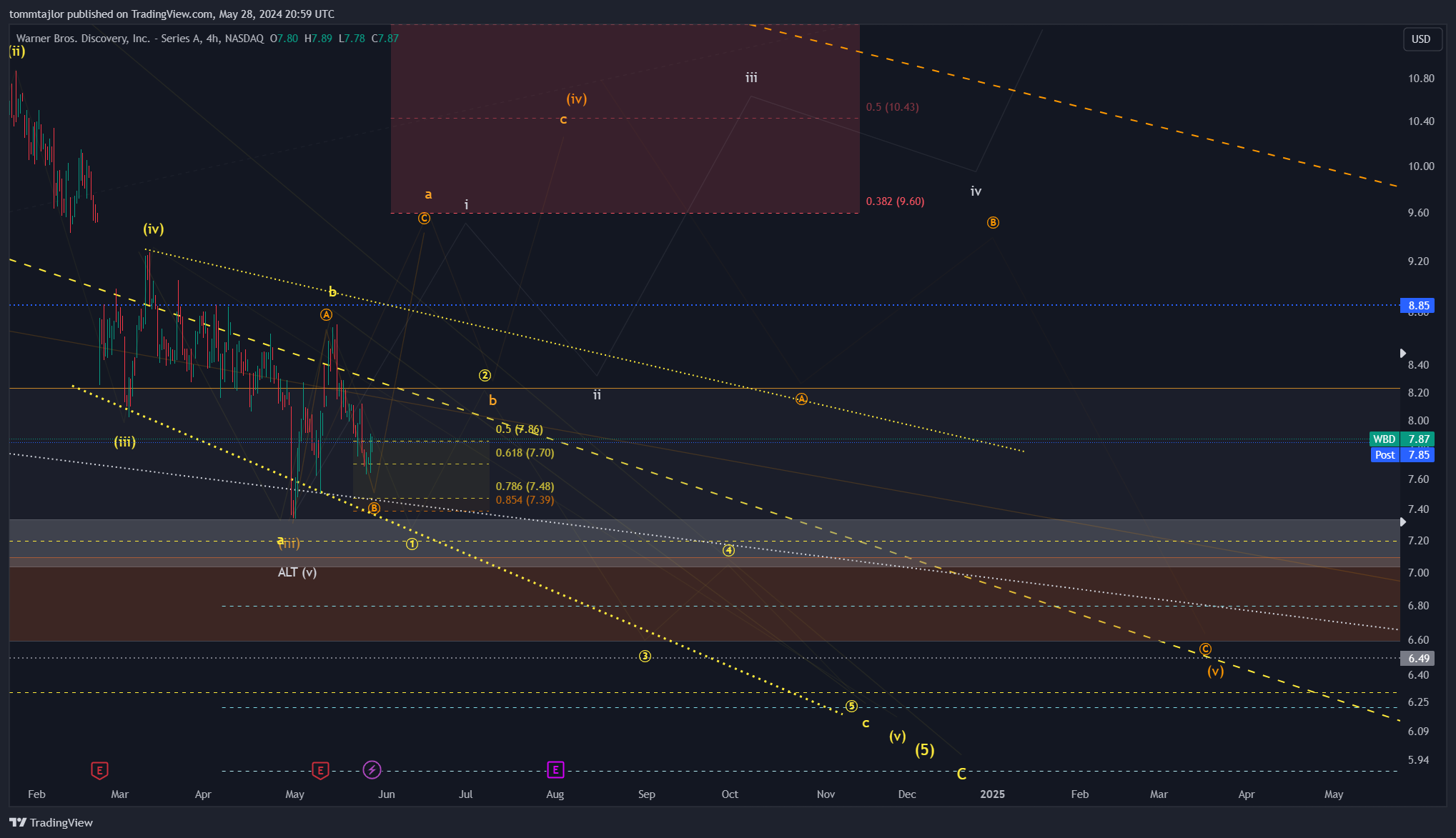Click the orange '(v)' label near 6.40
Viewport: 1456px width, 838px height.
1215,671
